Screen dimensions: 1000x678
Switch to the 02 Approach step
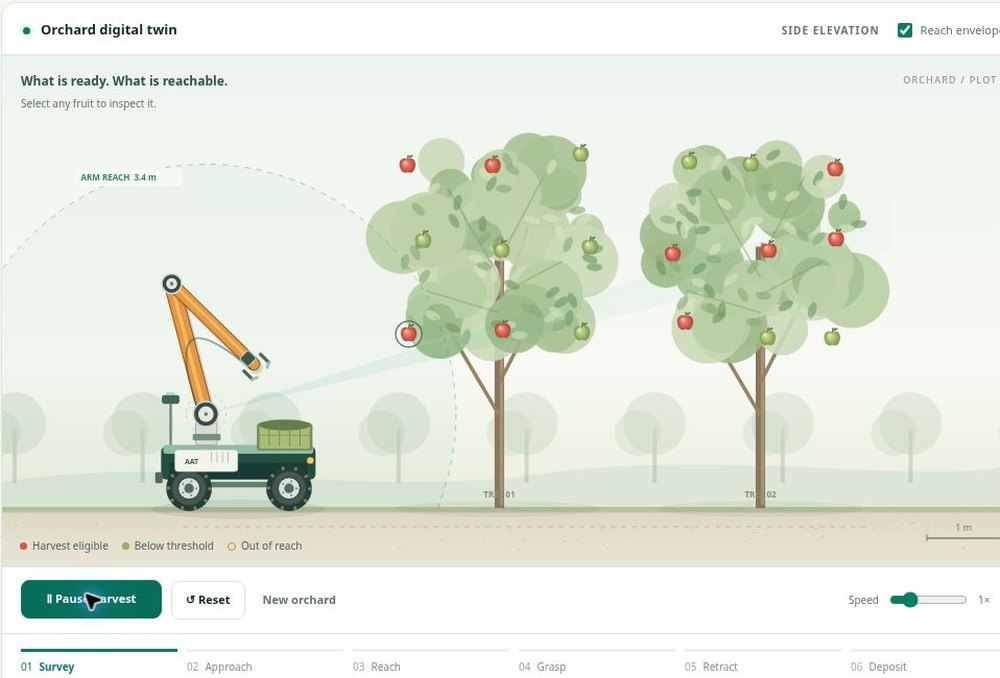tap(265, 663)
